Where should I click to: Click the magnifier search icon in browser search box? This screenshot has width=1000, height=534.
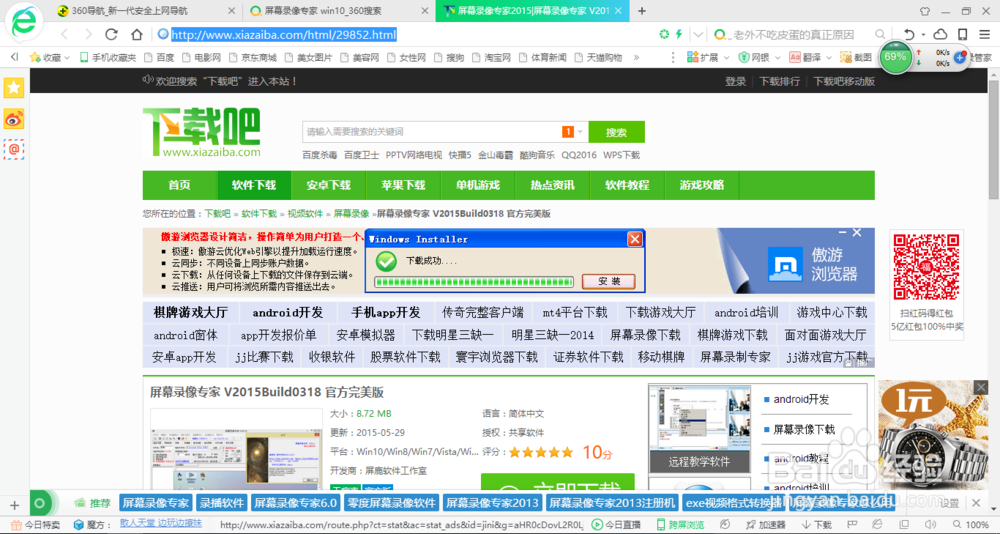(x=880, y=34)
